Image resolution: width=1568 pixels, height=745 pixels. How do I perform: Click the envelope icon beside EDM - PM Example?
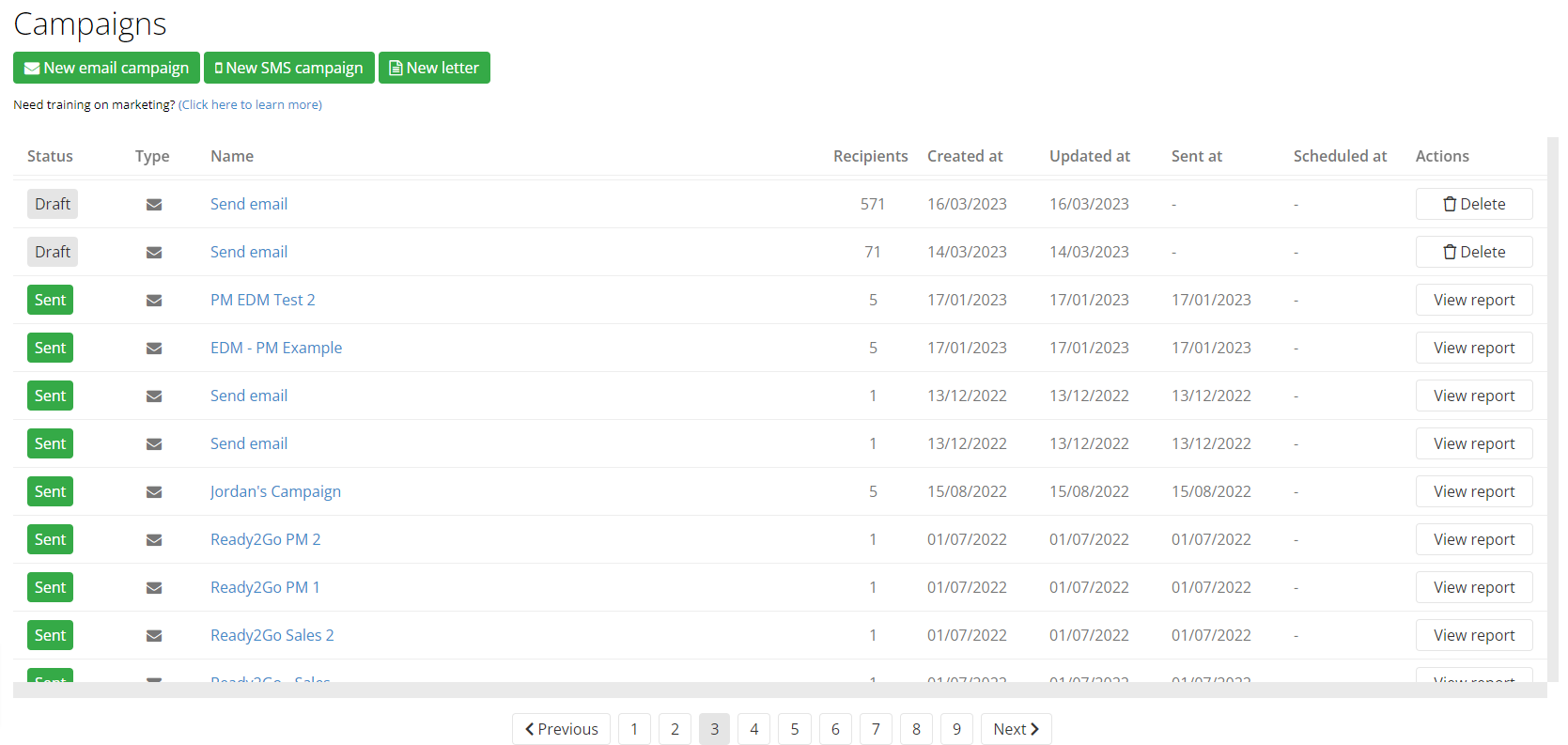pyautogui.click(x=154, y=349)
